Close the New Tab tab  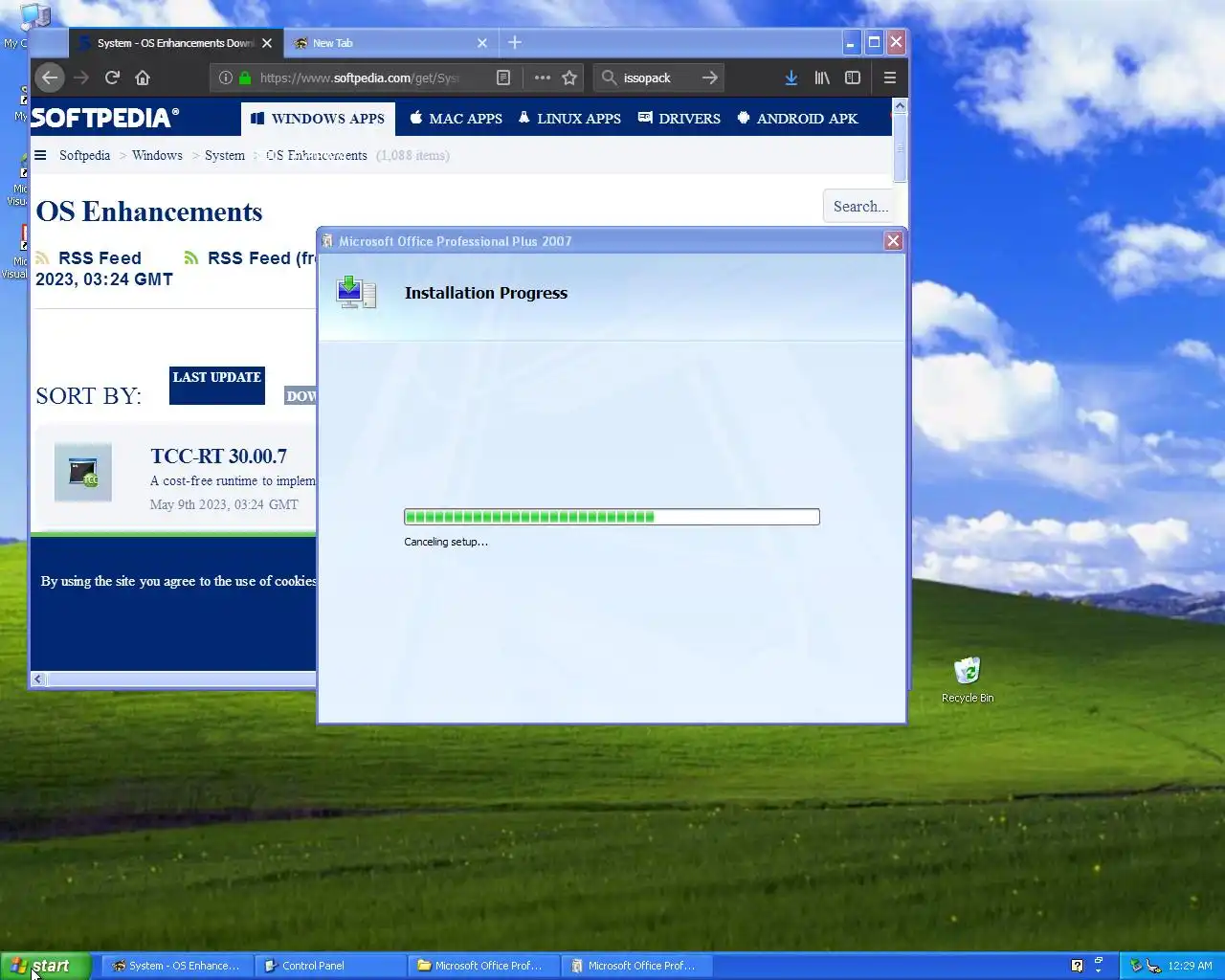point(481,43)
